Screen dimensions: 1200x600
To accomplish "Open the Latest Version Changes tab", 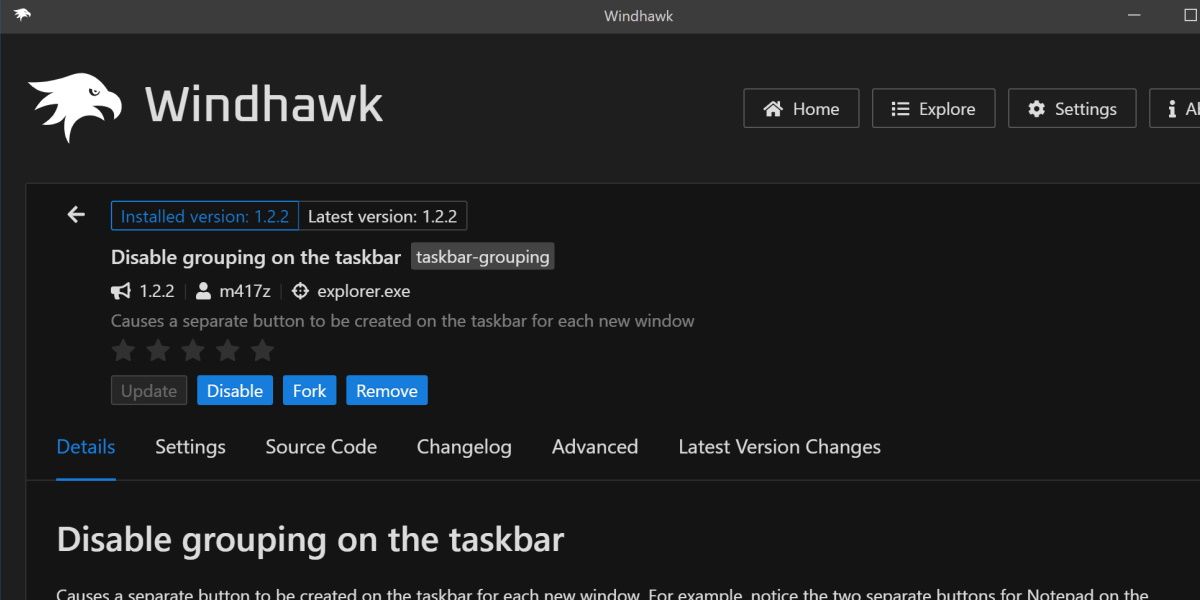I will [x=779, y=447].
